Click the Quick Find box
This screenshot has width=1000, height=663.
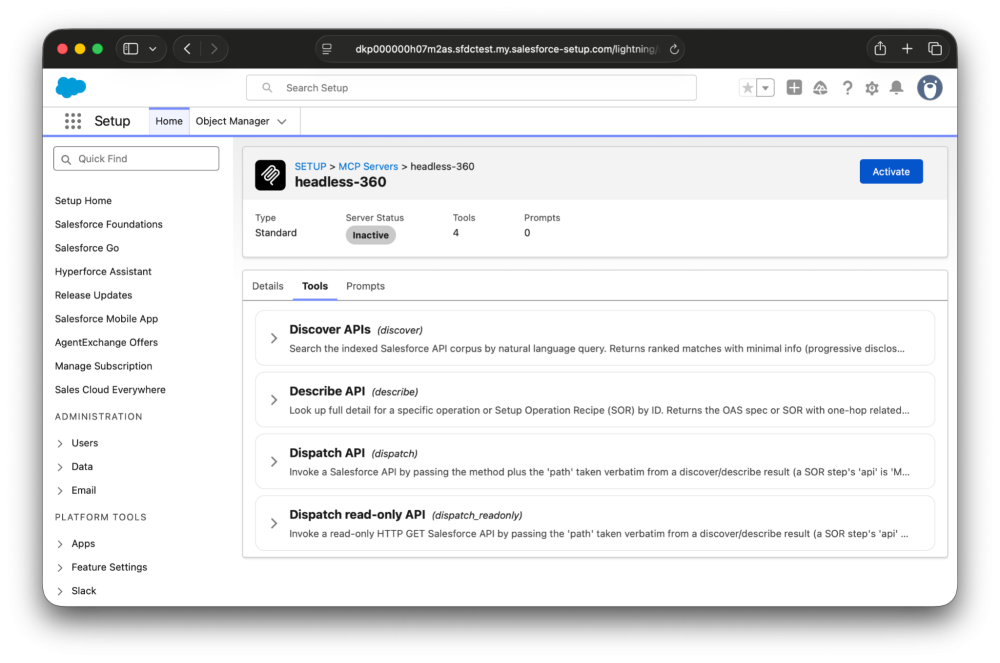pyautogui.click(x=136, y=159)
